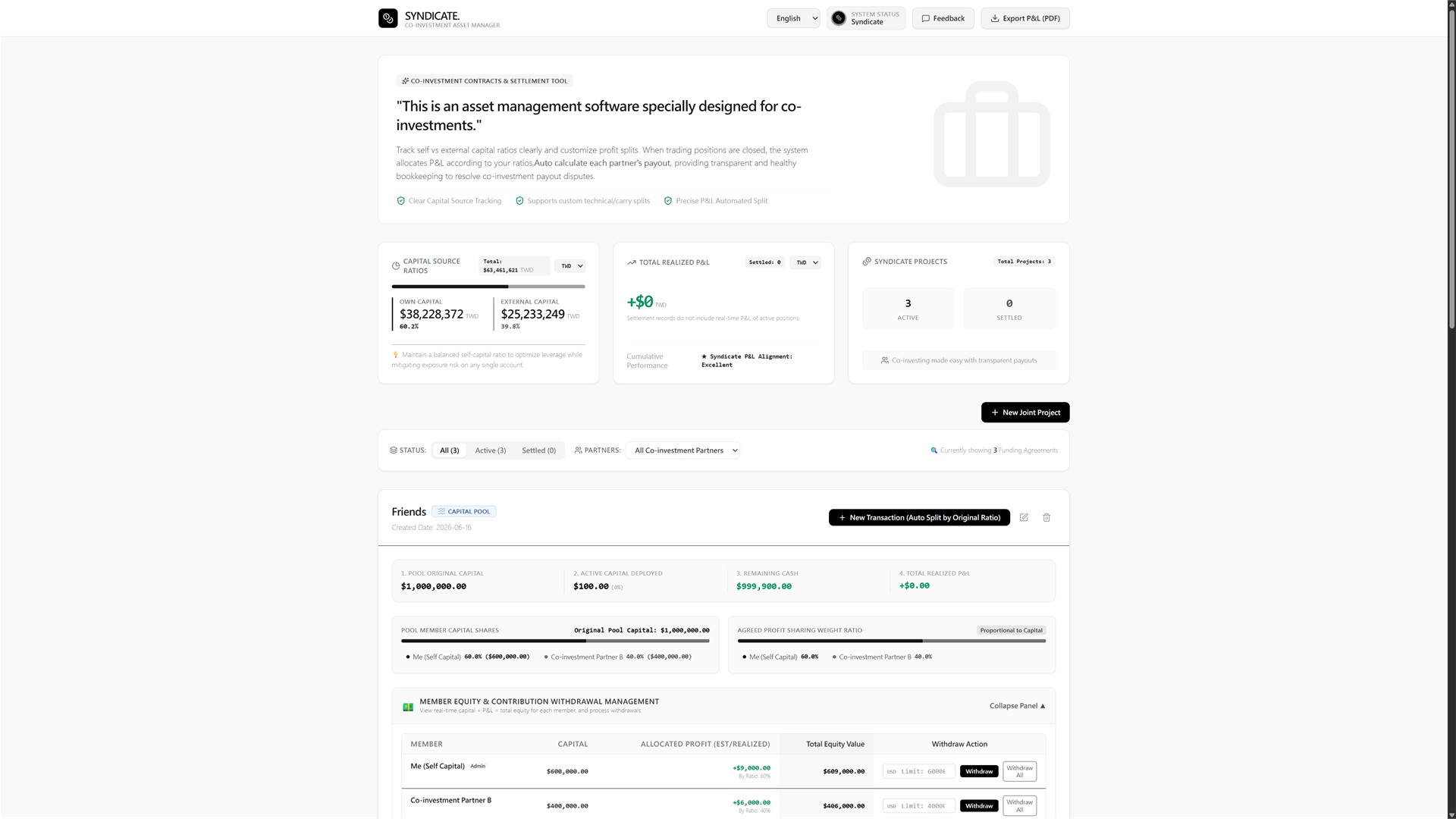
Task: Collapse the Member Equity panel
Action: 1017,706
